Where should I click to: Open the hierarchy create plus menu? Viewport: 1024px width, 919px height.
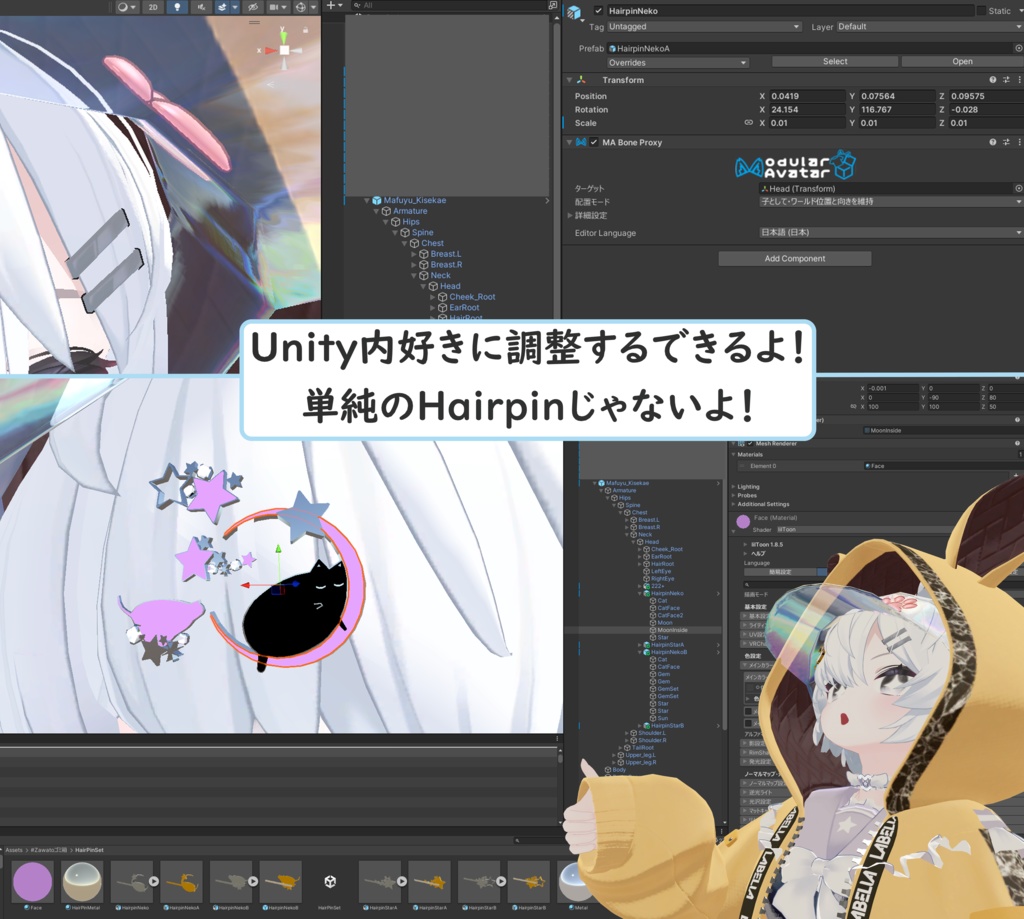(334, 5)
